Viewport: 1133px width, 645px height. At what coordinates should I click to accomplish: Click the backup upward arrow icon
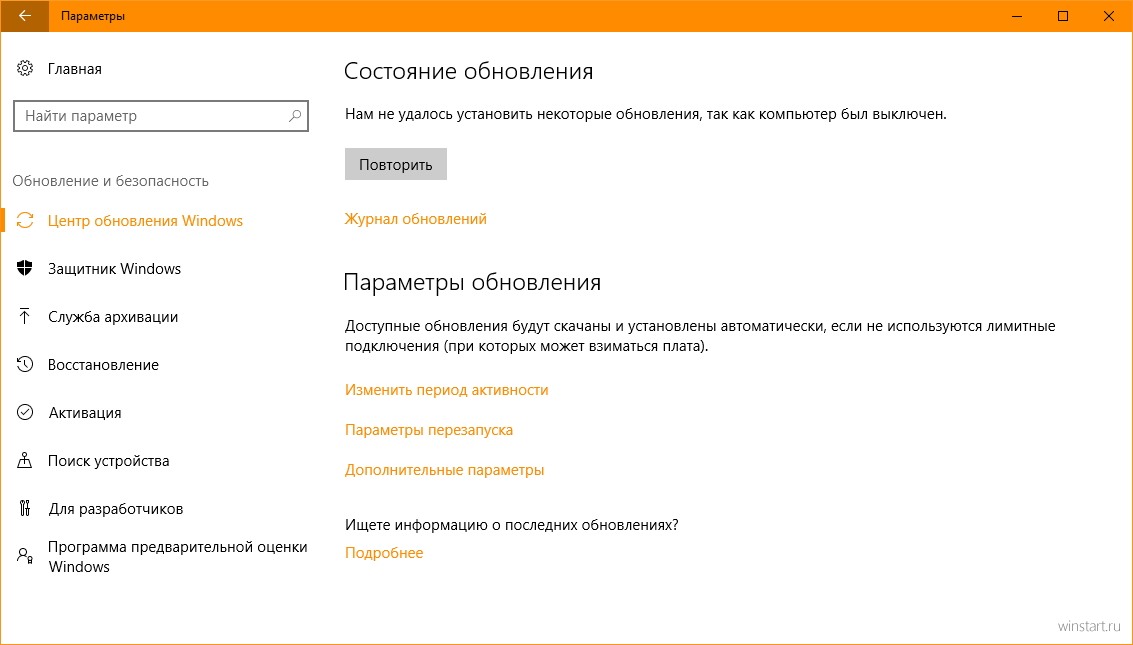pyautogui.click(x=25, y=316)
